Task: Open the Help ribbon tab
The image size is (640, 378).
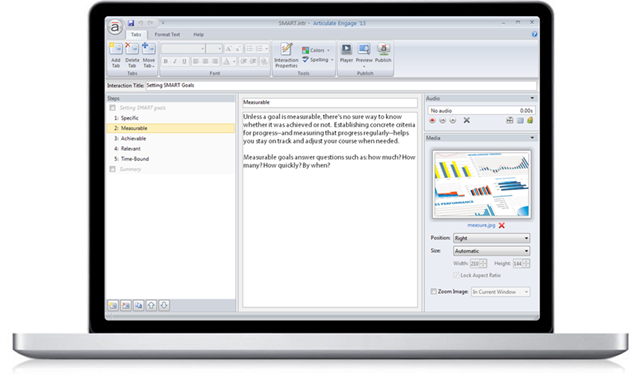Action: [x=198, y=35]
